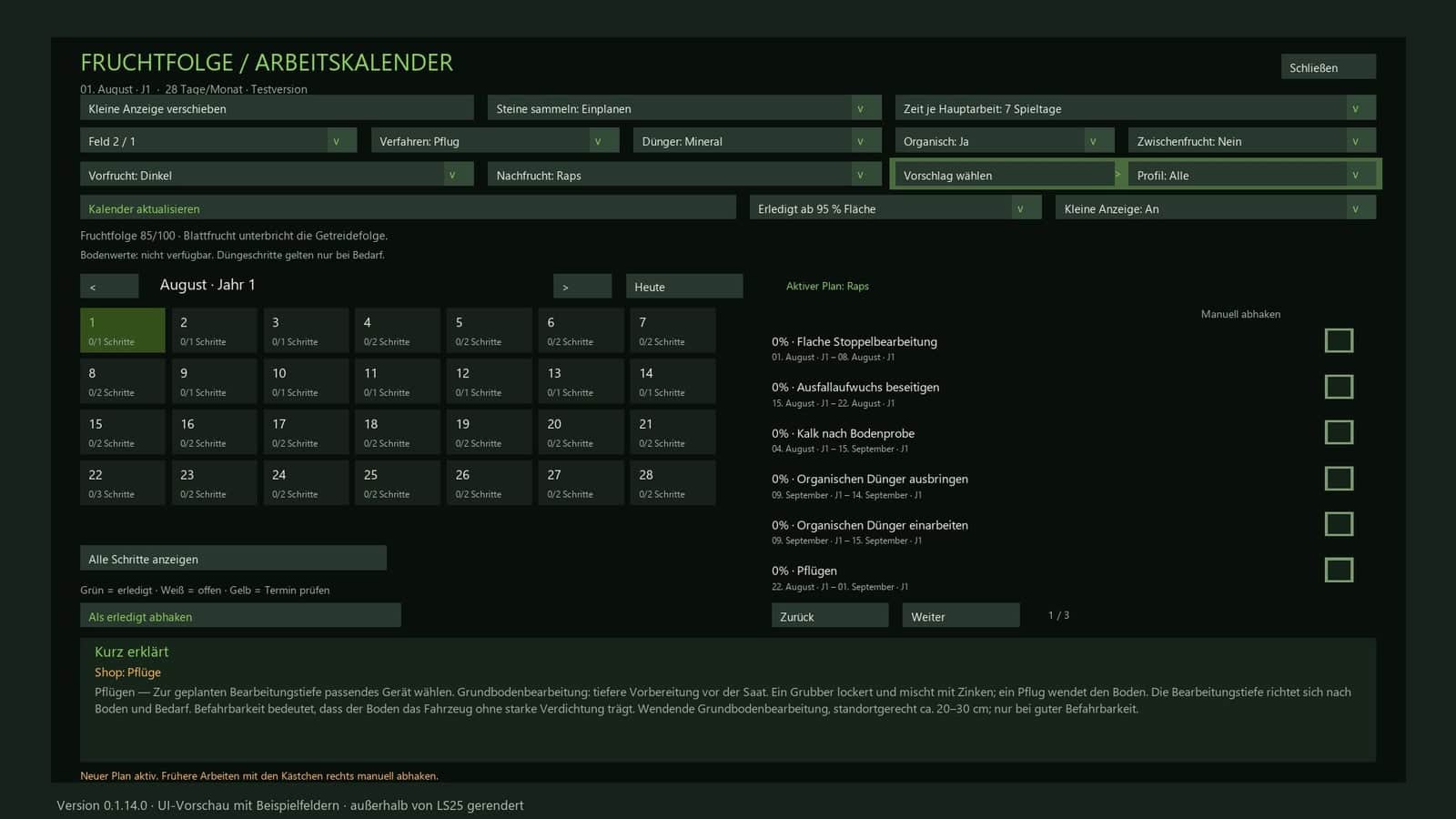
Task: Mark Organischen Dünger ausbringen as done
Action: [1339, 479]
